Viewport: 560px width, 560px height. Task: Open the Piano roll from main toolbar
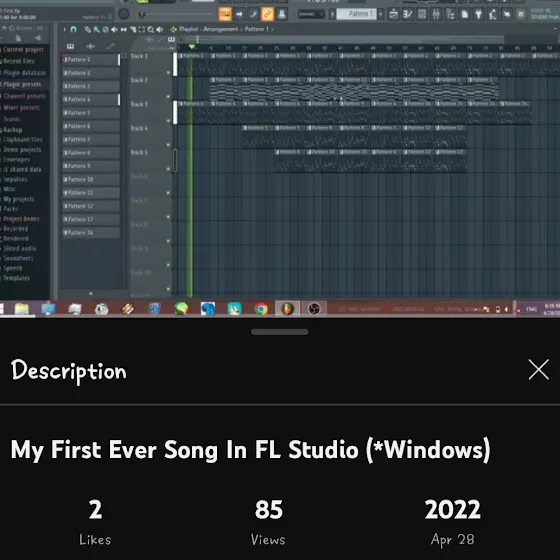(x=408, y=14)
